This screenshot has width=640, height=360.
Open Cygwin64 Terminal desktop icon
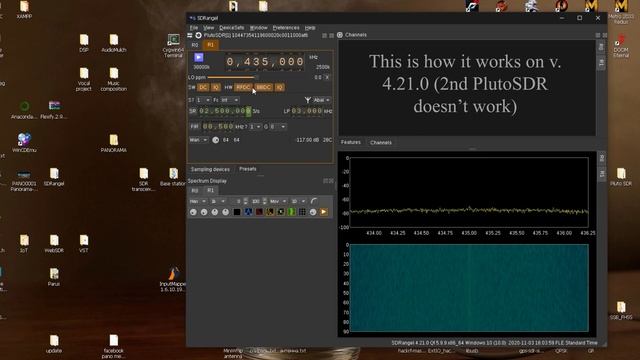pos(173,45)
